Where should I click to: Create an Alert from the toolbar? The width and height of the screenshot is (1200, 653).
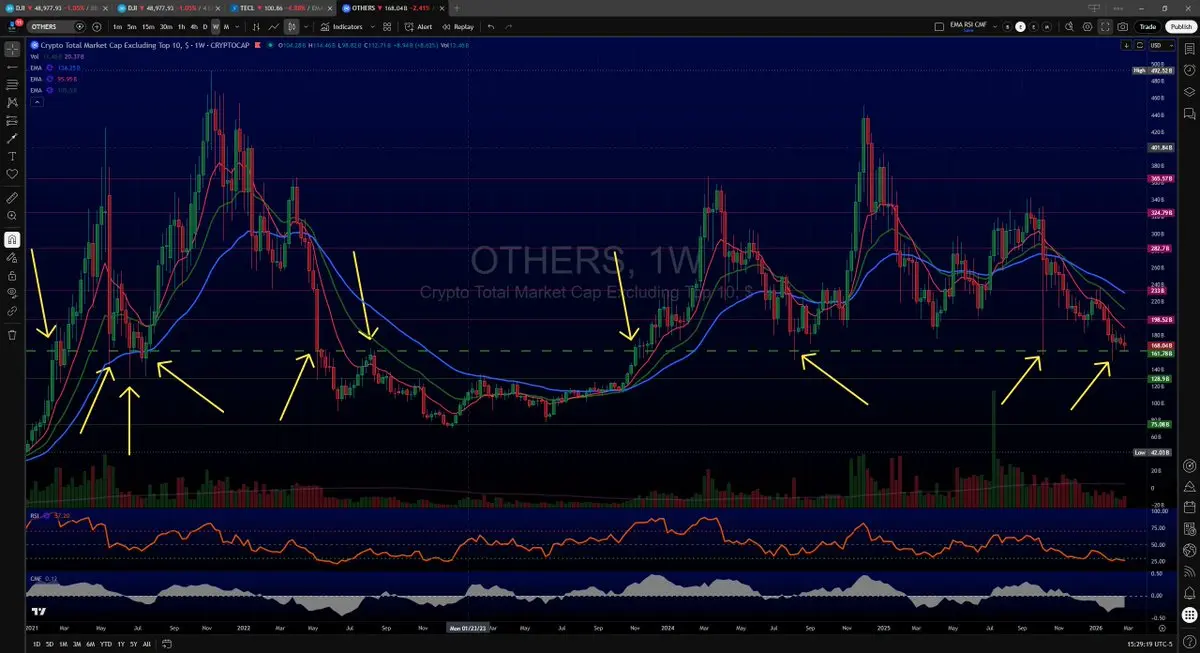pos(418,27)
